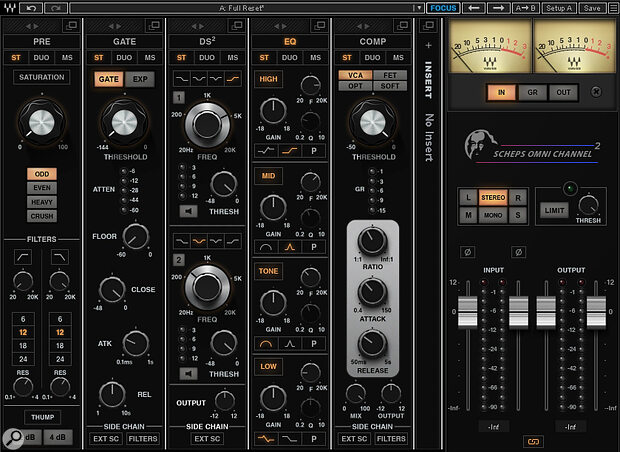Click the Save button
The image size is (620, 452).
click(x=592, y=8)
